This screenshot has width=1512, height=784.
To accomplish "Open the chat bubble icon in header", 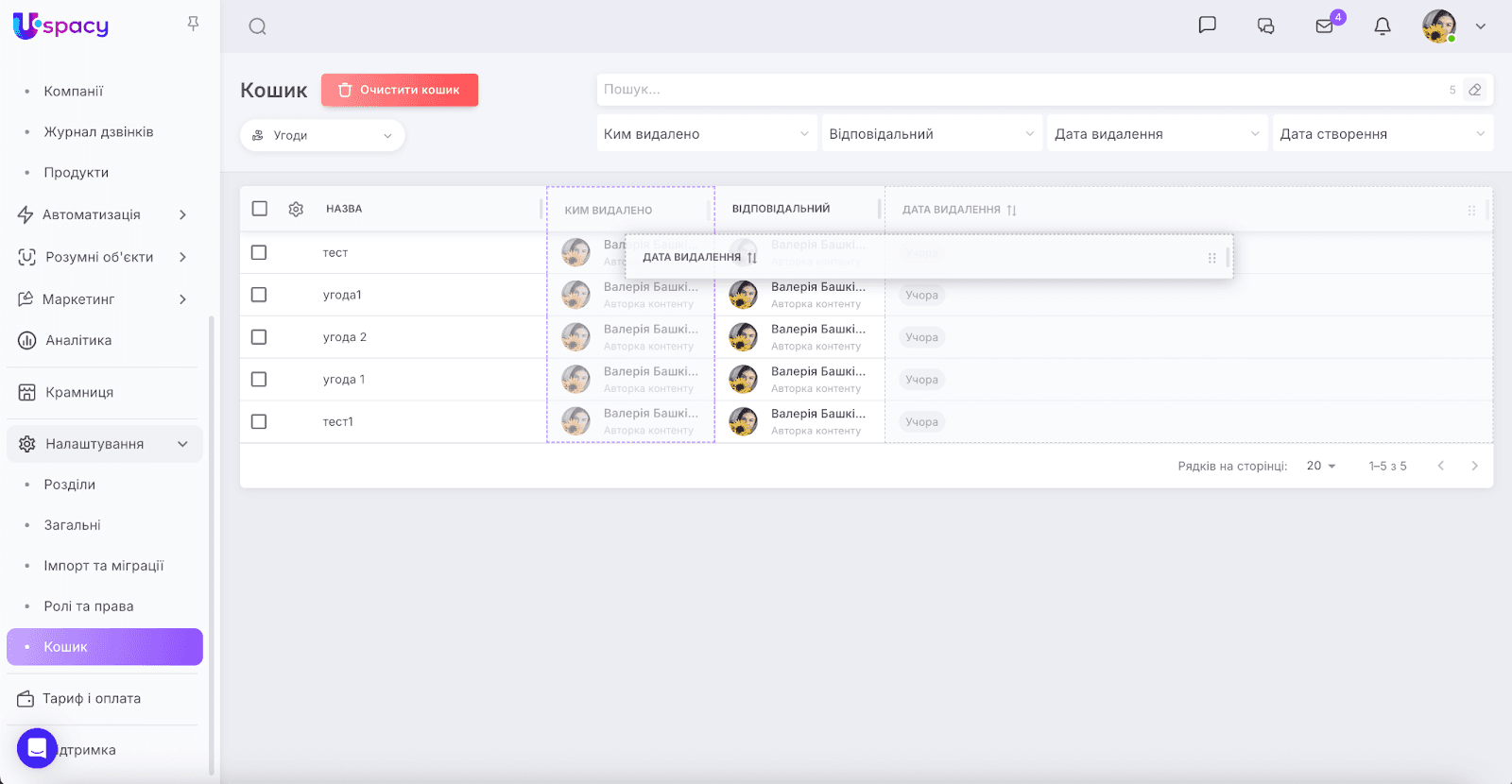I will tap(1207, 26).
